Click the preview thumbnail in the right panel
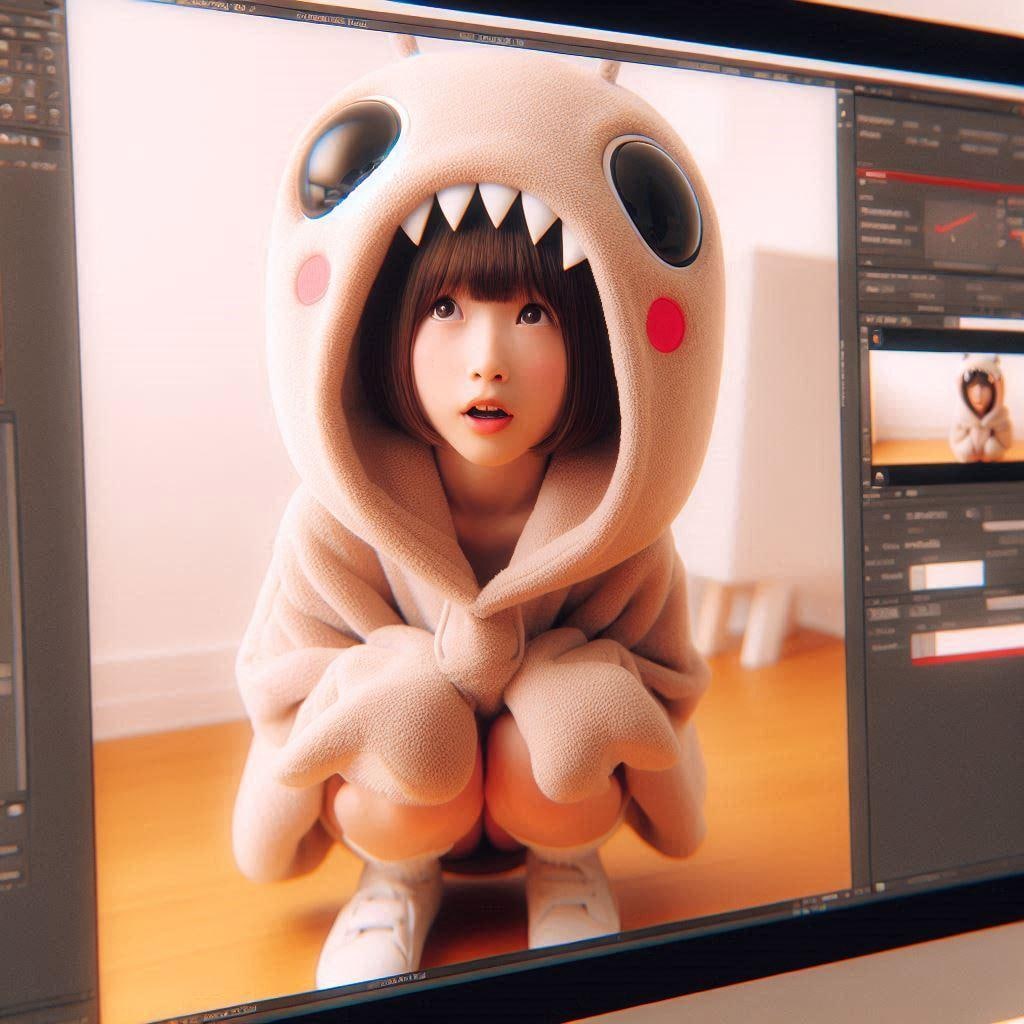This screenshot has width=1024, height=1024. point(947,406)
